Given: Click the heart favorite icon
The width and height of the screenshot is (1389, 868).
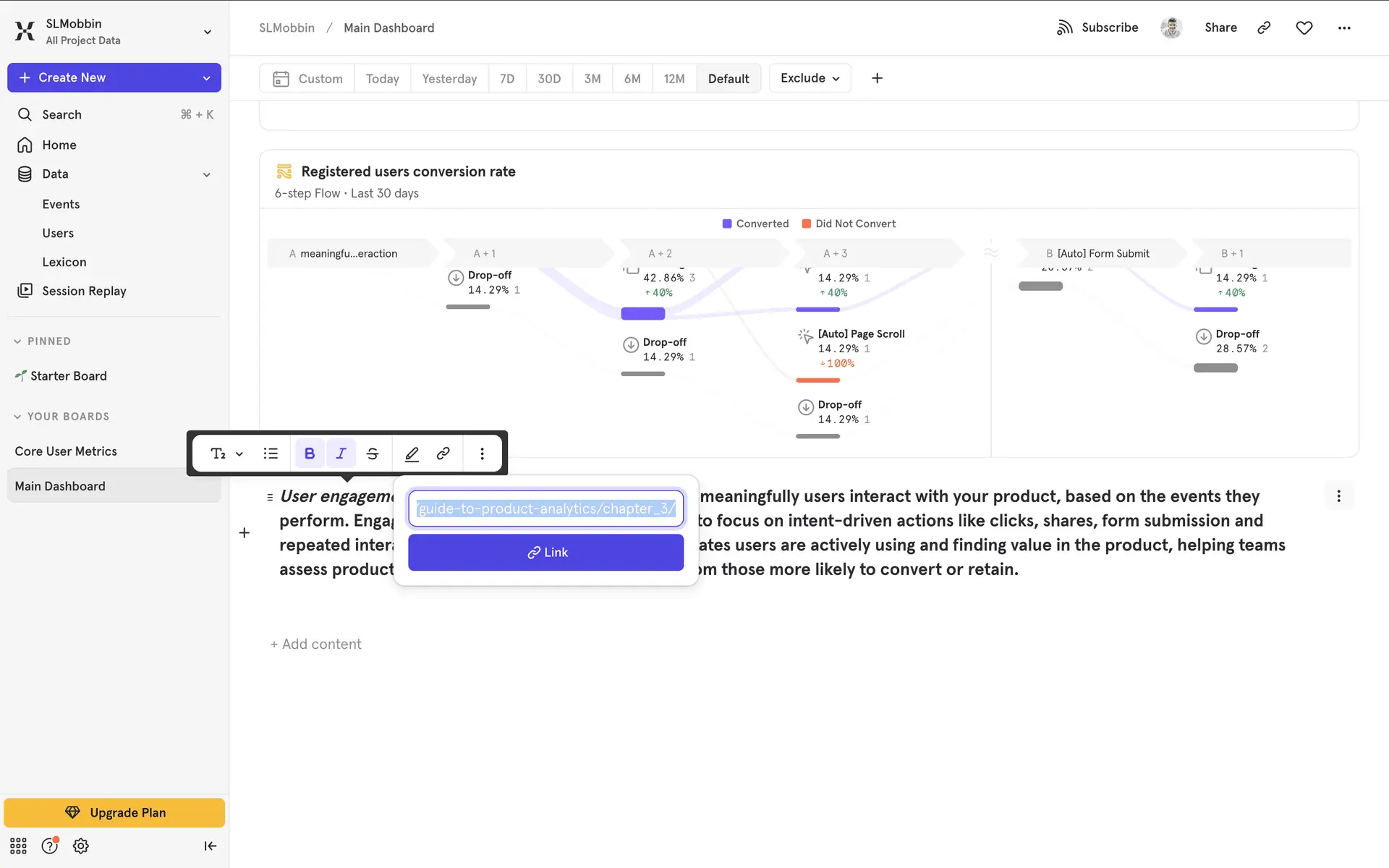Looking at the screenshot, I should click(1304, 27).
